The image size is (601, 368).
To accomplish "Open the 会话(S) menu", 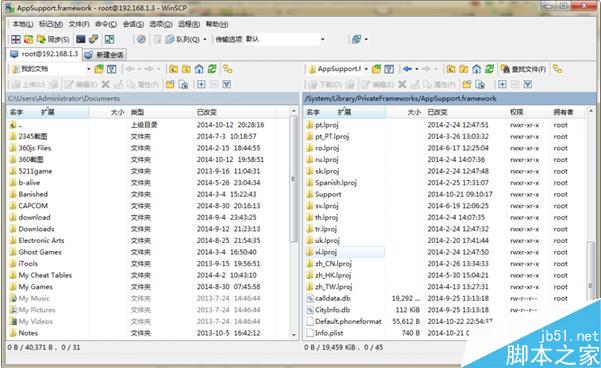I will (133, 24).
